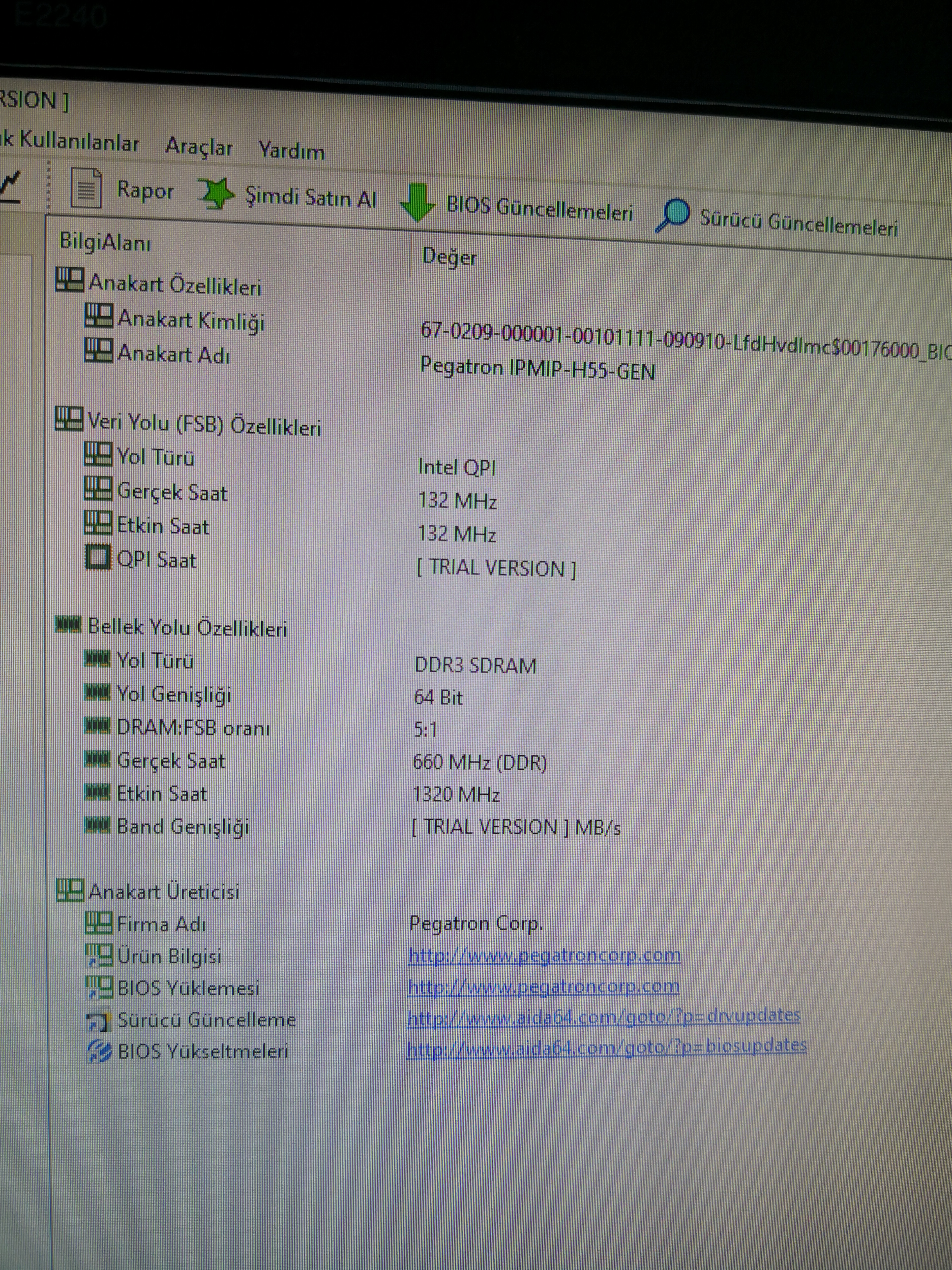Select the motherboard ID value starting 67-0209
The height and width of the screenshot is (1270, 952).
point(686,341)
